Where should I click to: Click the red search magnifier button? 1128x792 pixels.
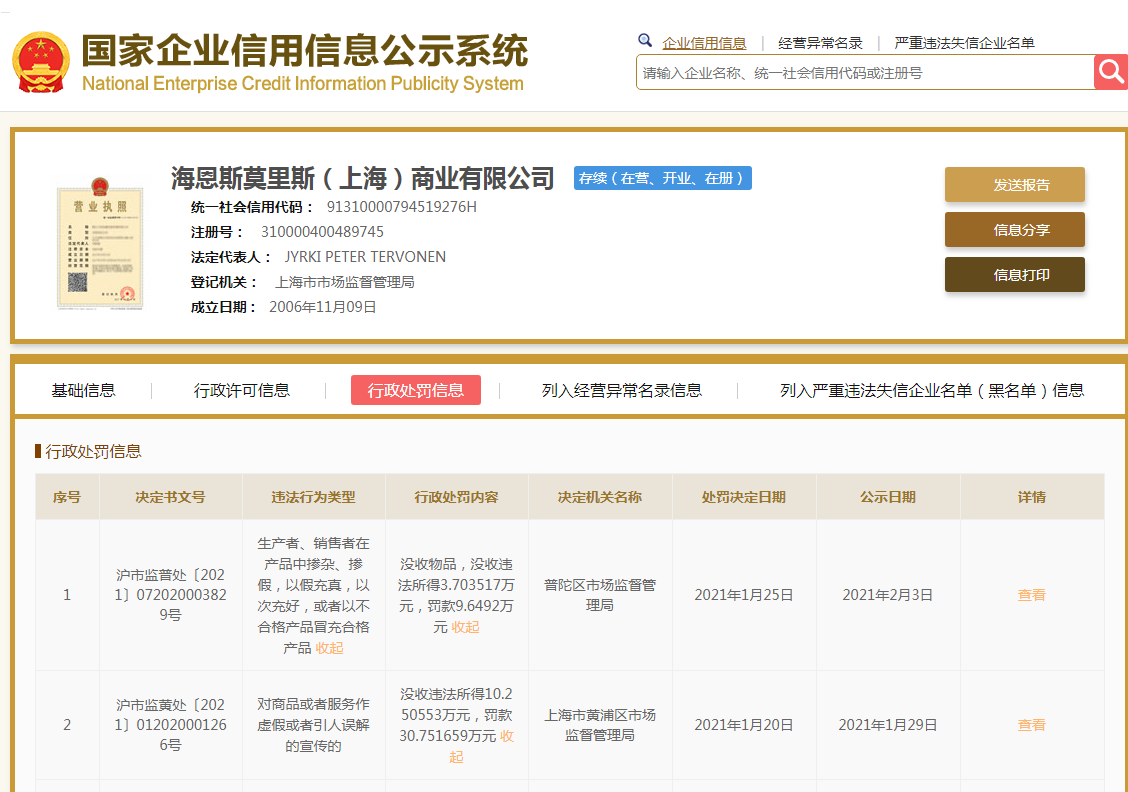(1111, 72)
